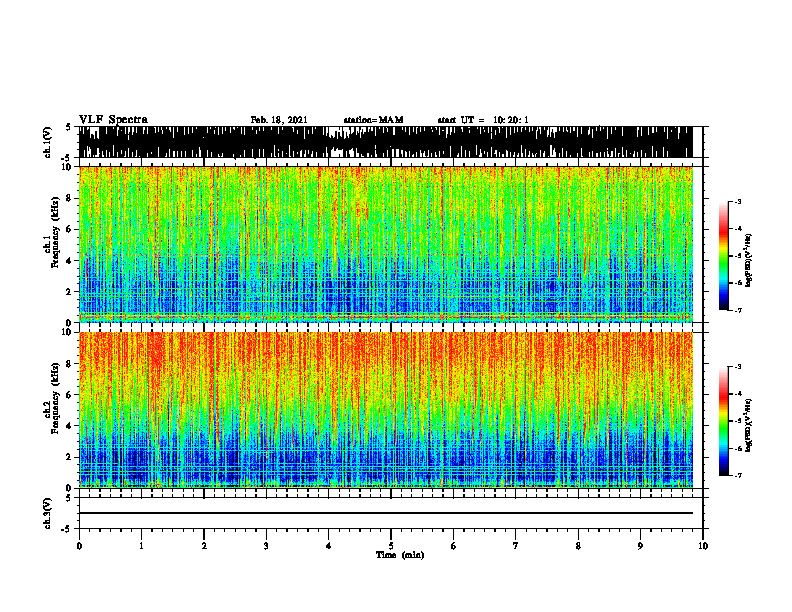Click the "8" kHz tick on ch.2 frequency axis
Image resolution: width=792 pixels, height=612 pixels.
pyautogui.click(x=70, y=364)
